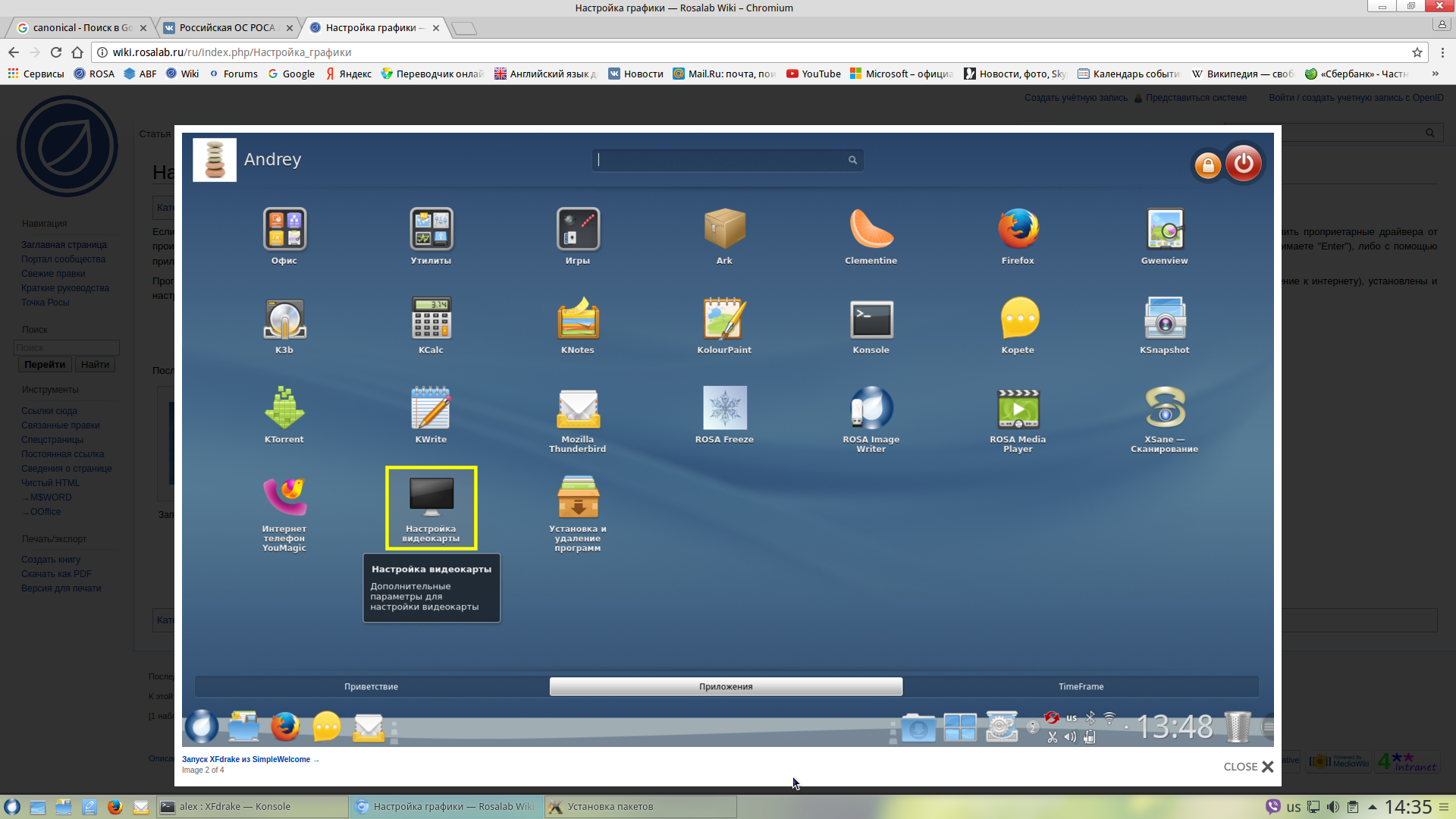
Task: Open the mail icon in the taskbar
Action: pos(141,807)
